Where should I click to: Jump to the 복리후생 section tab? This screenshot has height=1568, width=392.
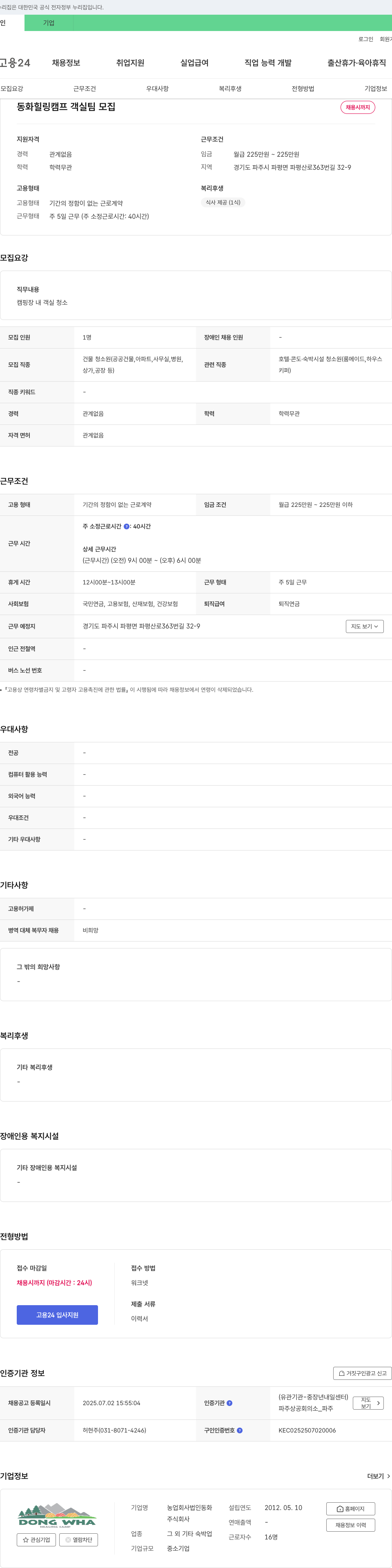pos(230,89)
